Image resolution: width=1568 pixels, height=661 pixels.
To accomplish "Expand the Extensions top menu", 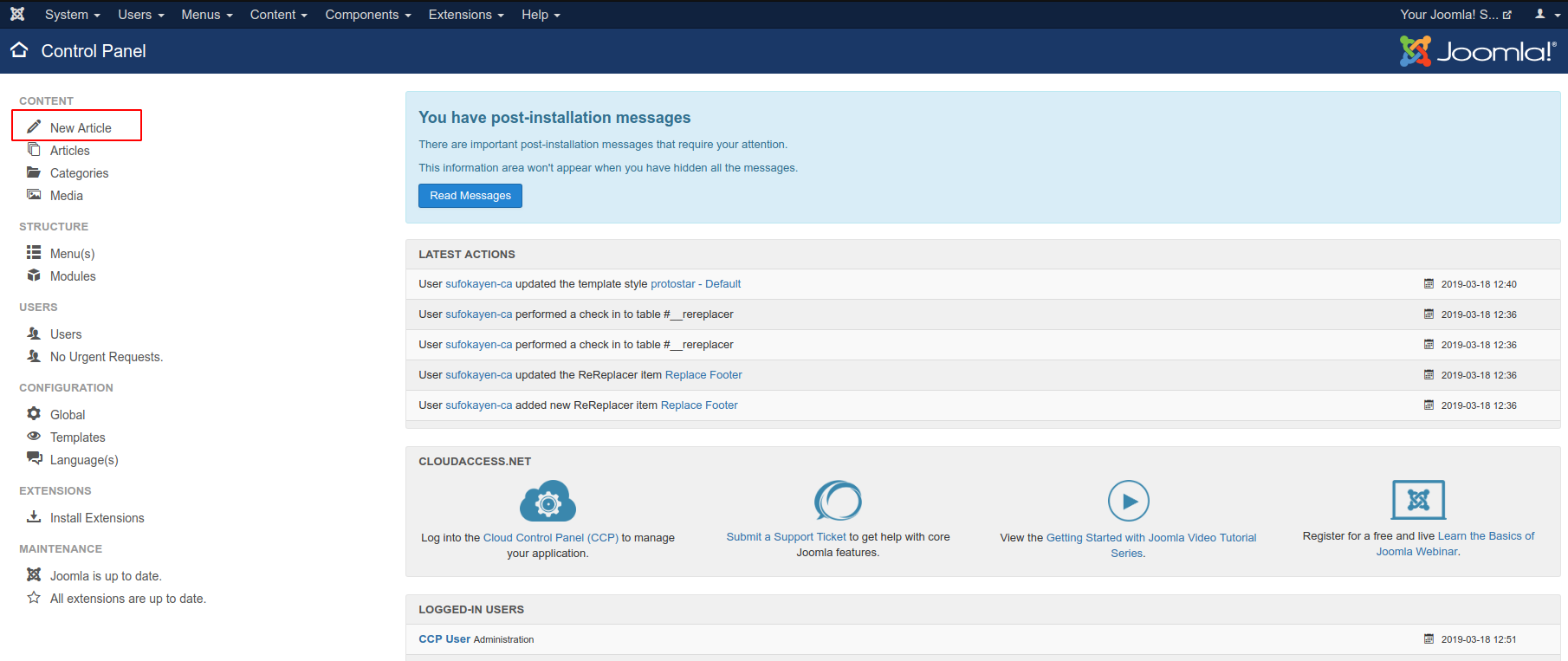I will tap(466, 15).
